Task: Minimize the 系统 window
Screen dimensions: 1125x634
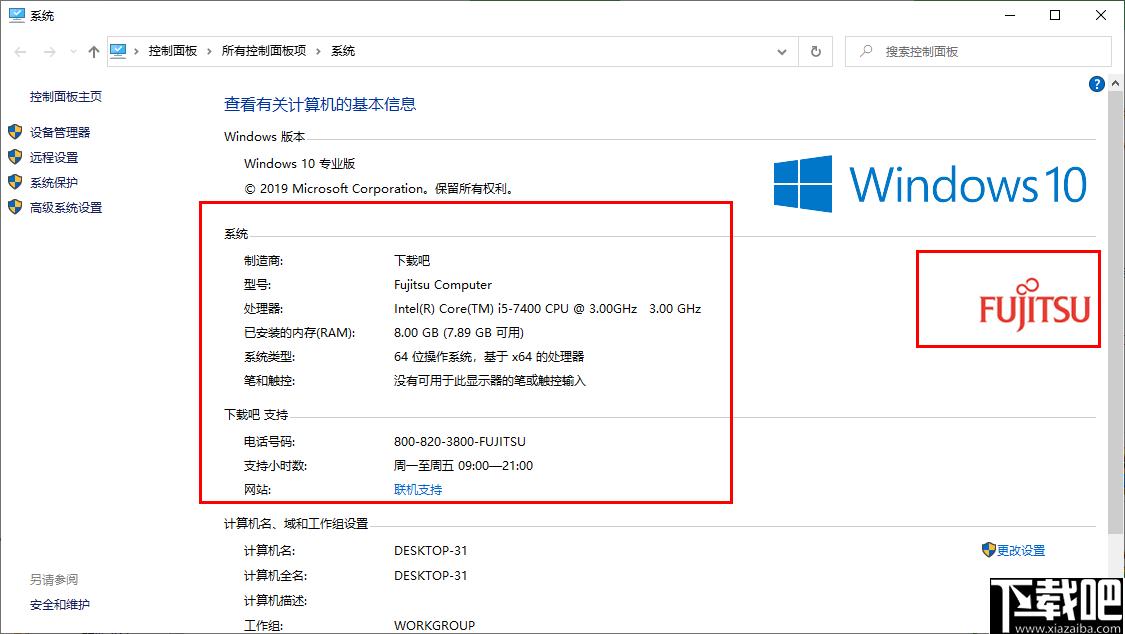Action: pos(1010,15)
